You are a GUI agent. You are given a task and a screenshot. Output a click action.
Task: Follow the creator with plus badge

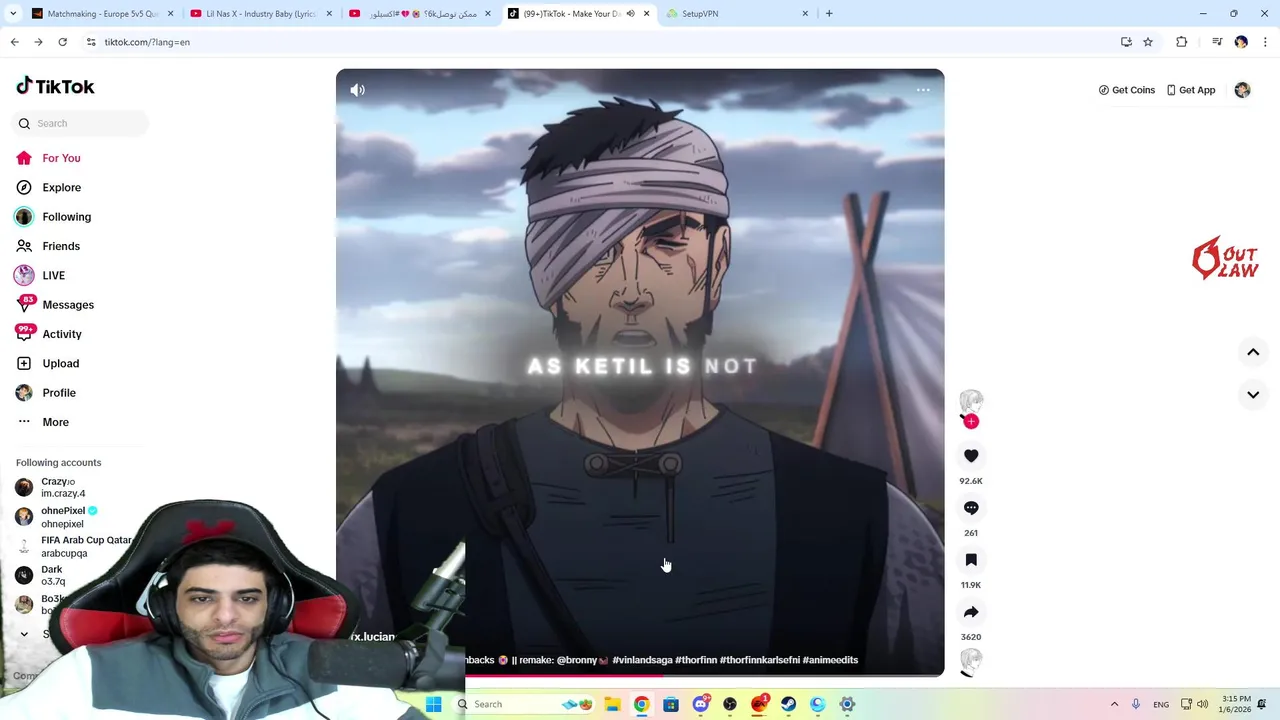(x=971, y=421)
